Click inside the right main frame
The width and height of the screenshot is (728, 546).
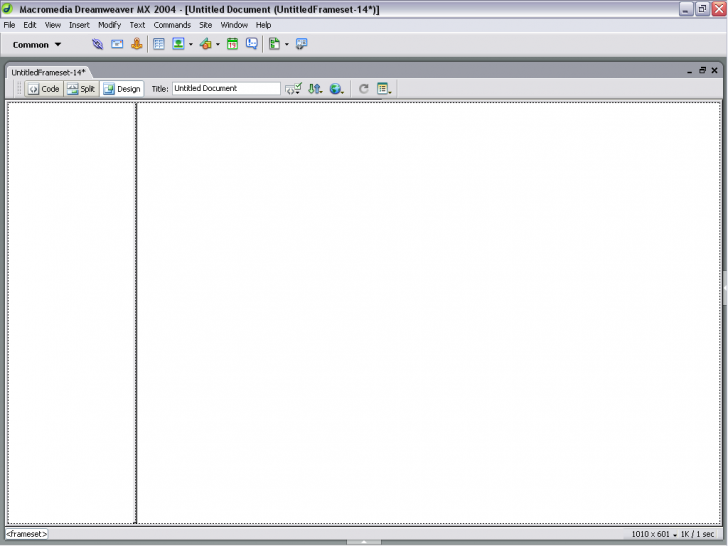click(429, 312)
